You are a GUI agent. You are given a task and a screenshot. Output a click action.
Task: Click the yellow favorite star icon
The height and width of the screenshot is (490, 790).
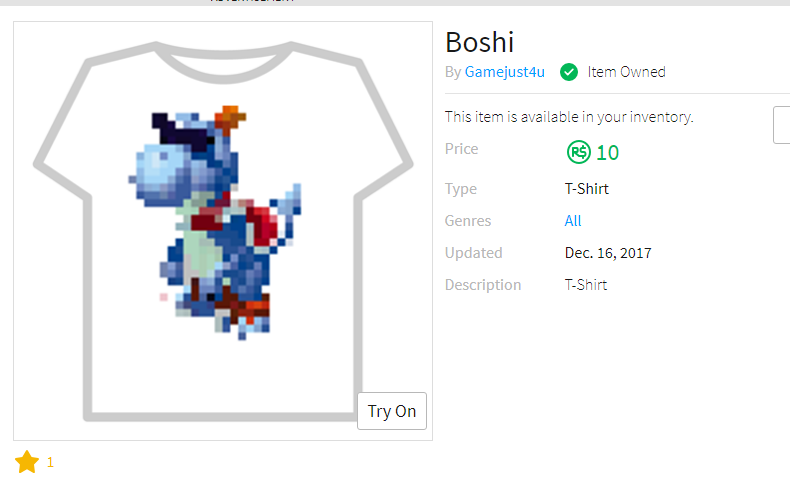point(27,462)
